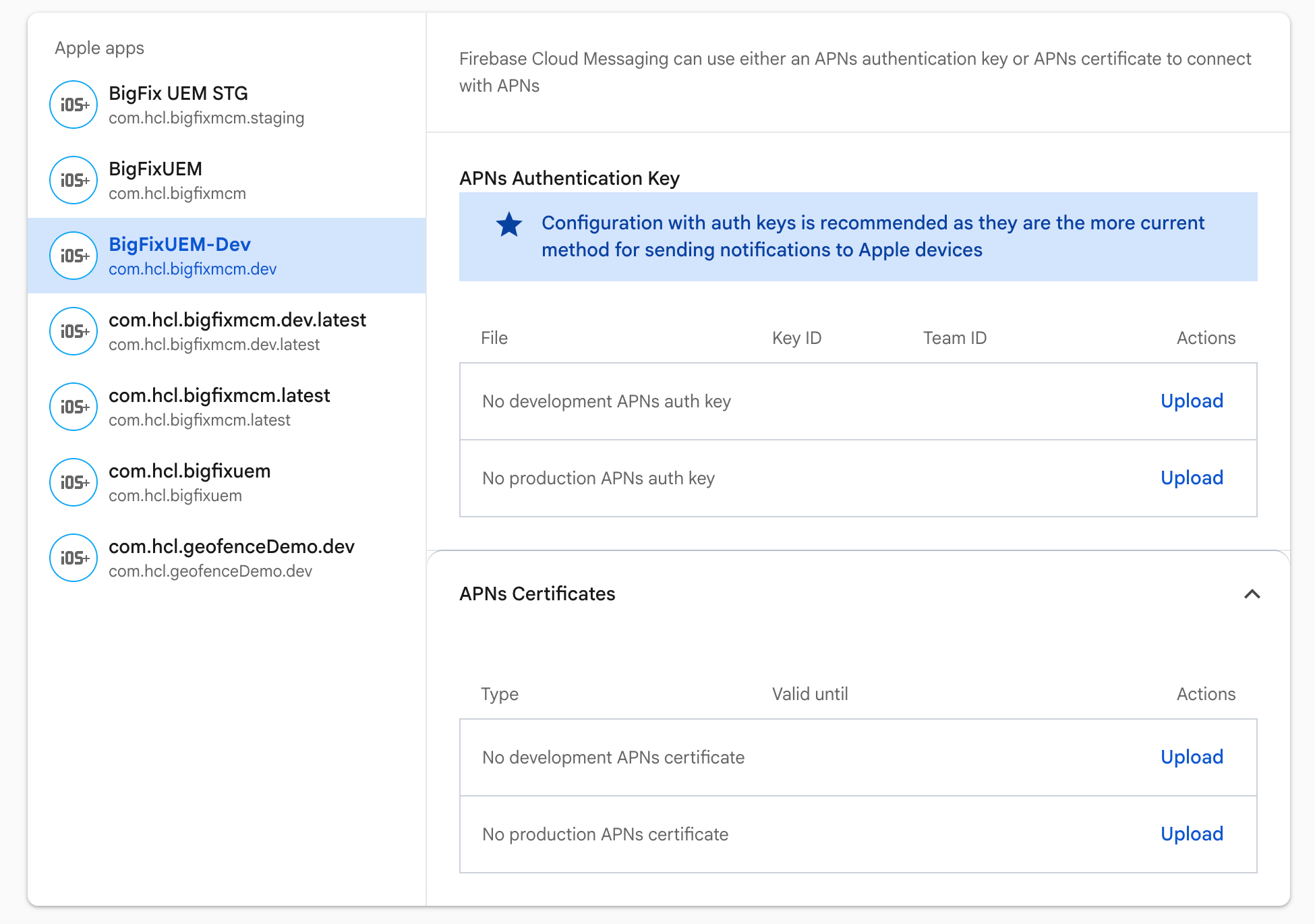1315x924 pixels.
Task: Click the auth keys recommendation banner text
Action: click(x=873, y=237)
